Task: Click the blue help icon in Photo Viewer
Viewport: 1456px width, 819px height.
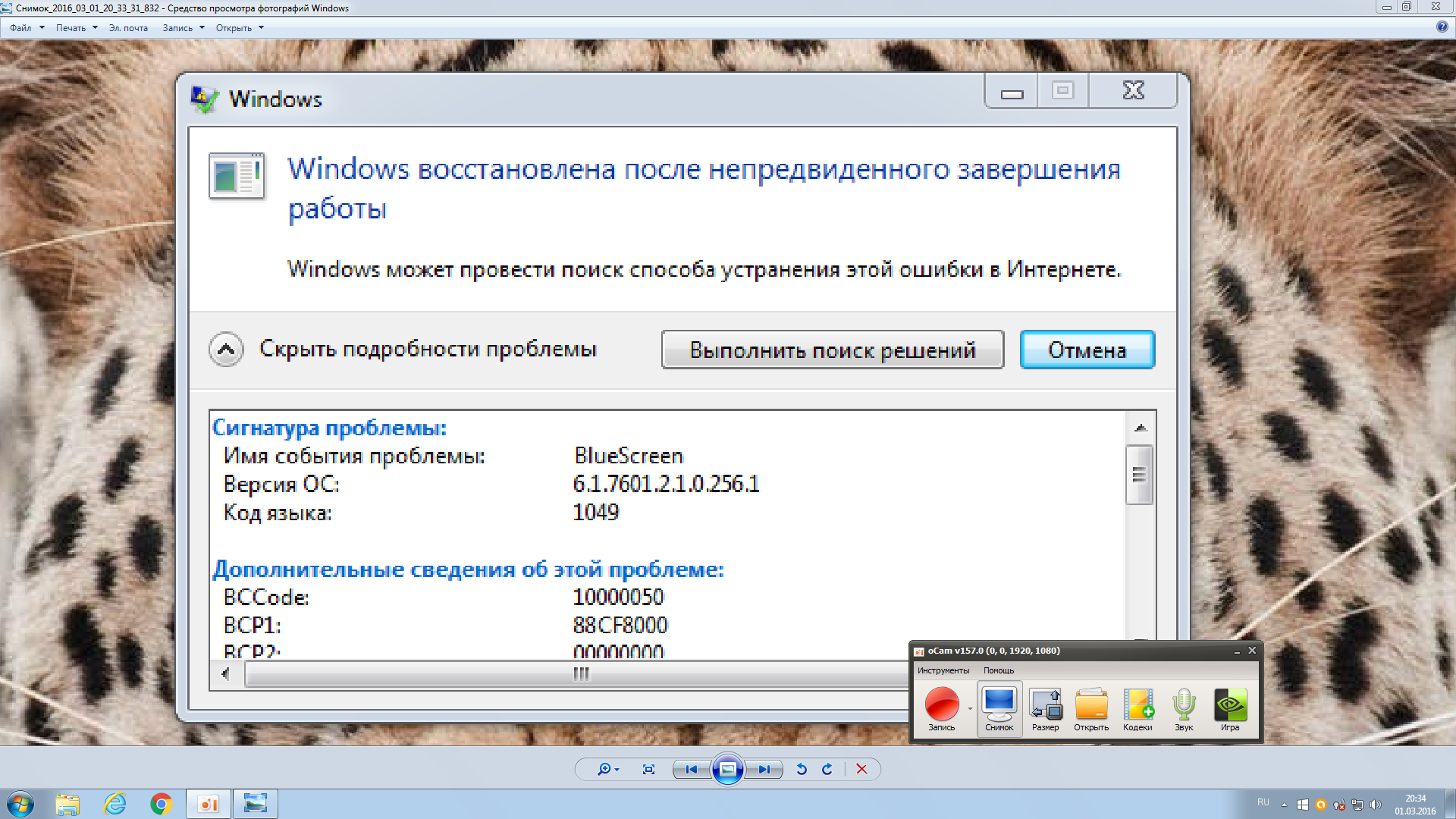Action: [x=1442, y=27]
